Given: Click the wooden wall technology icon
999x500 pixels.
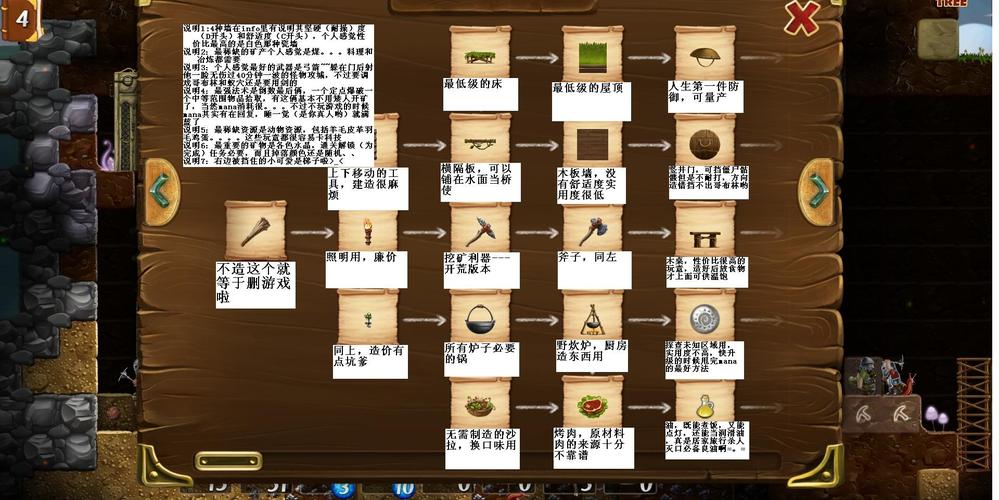Looking at the screenshot, I should (x=592, y=141).
